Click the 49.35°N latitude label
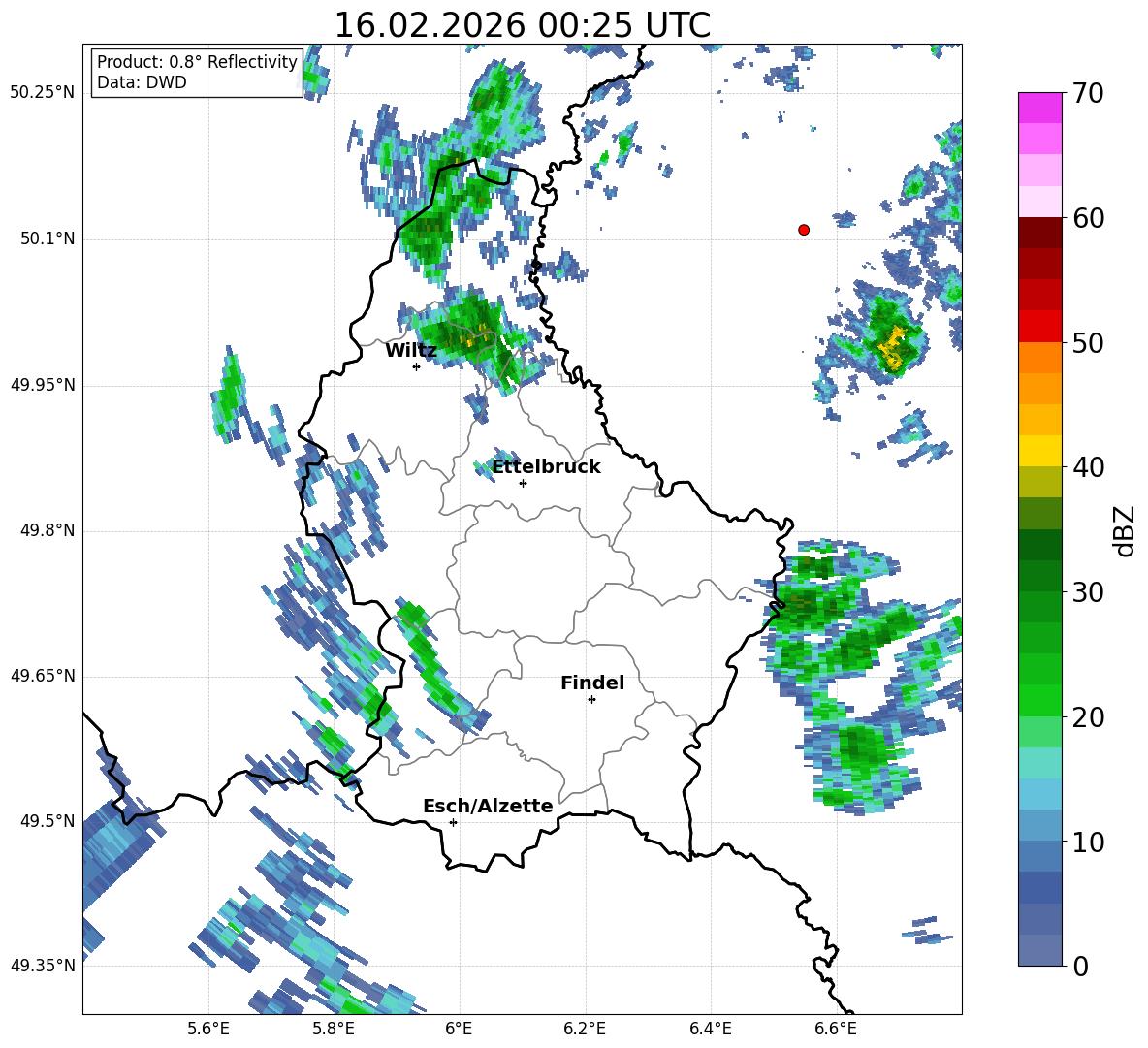Screen dimensions: 1148x1048 click(43, 966)
